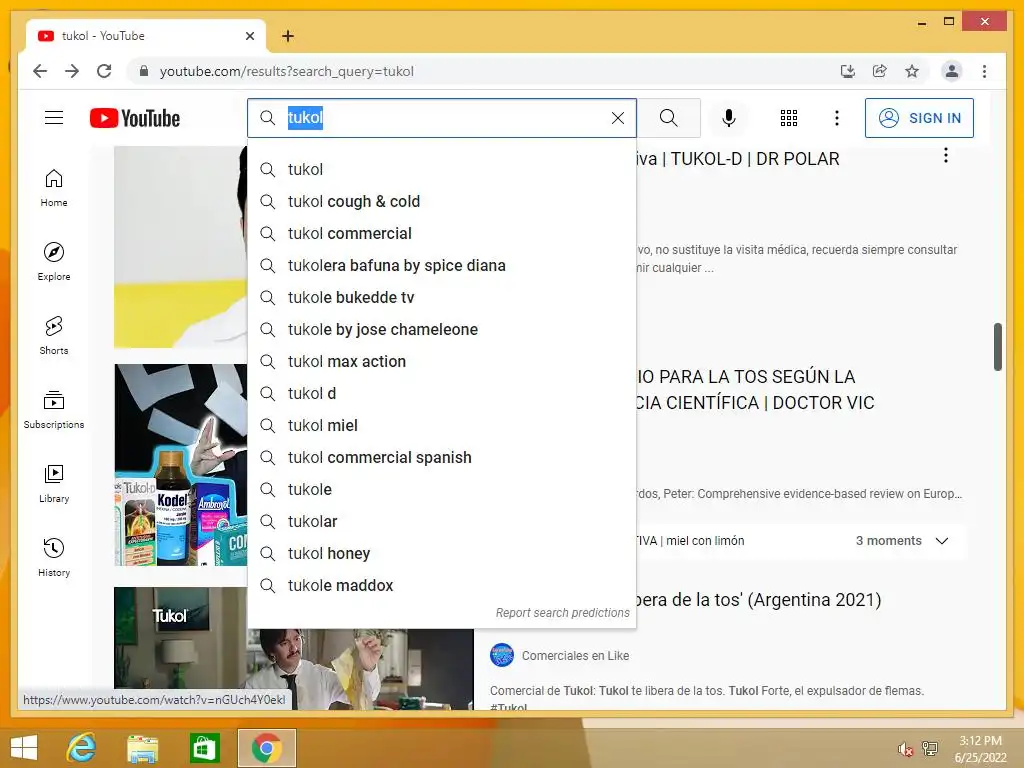
Task: Open Shorts in the sidebar
Action: 54,336
